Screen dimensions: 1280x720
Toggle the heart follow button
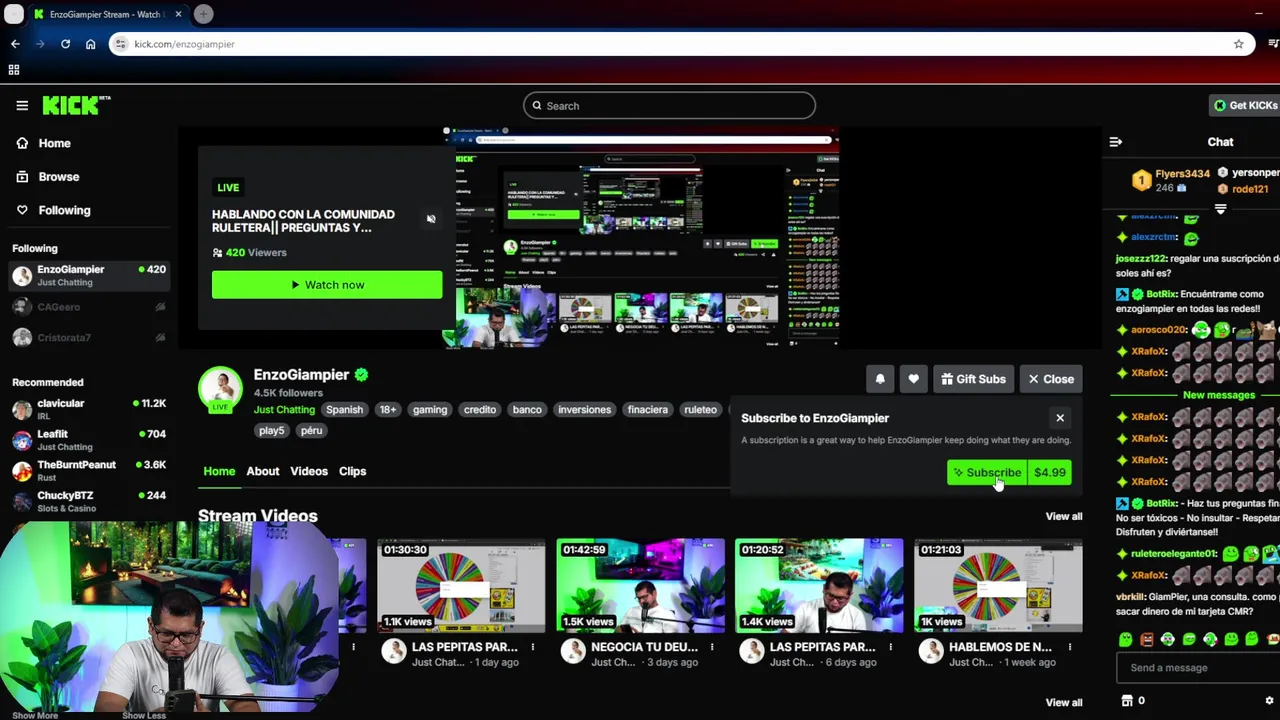pos(913,379)
